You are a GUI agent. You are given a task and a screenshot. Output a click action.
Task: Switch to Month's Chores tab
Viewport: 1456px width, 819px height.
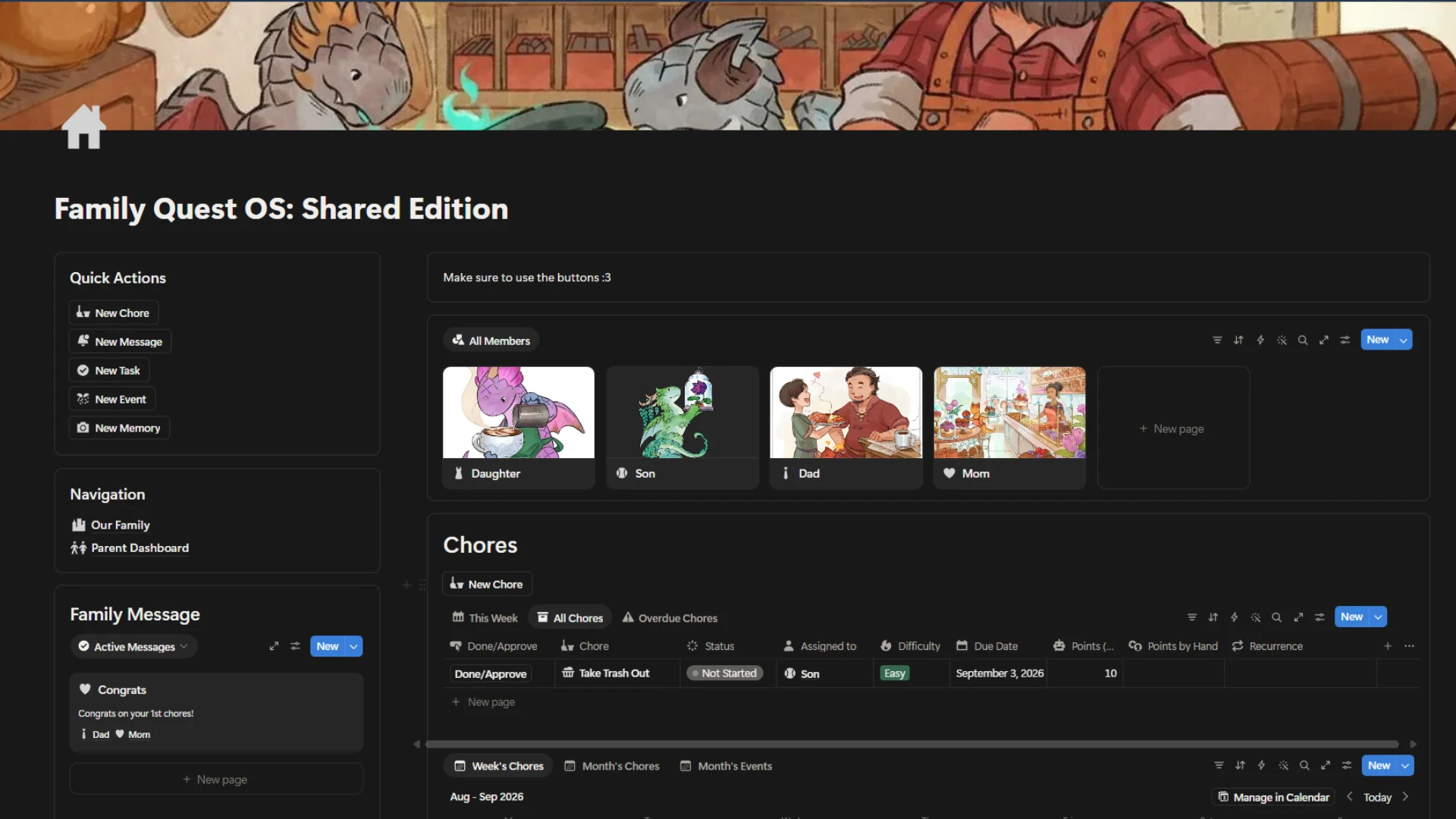coord(612,766)
